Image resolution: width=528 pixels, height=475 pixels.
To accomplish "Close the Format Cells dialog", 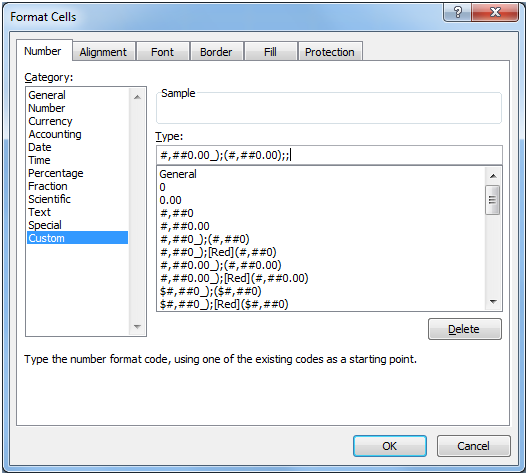I will tap(495, 12).
